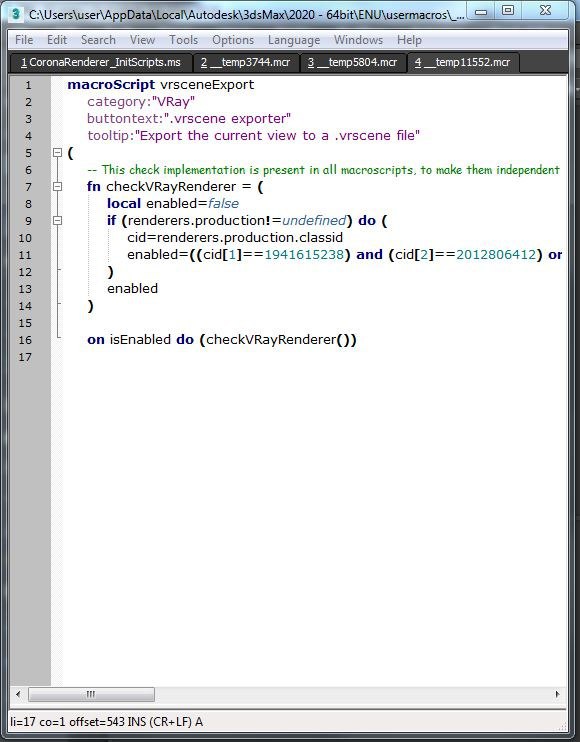Screen dimensions: 580x742
Task: Click the name vrsceneExport on line 1
Action: click(x=207, y=85)
